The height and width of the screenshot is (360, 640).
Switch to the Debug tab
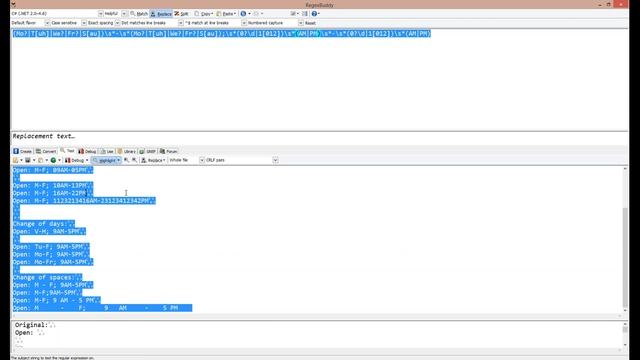click(87, 151)
